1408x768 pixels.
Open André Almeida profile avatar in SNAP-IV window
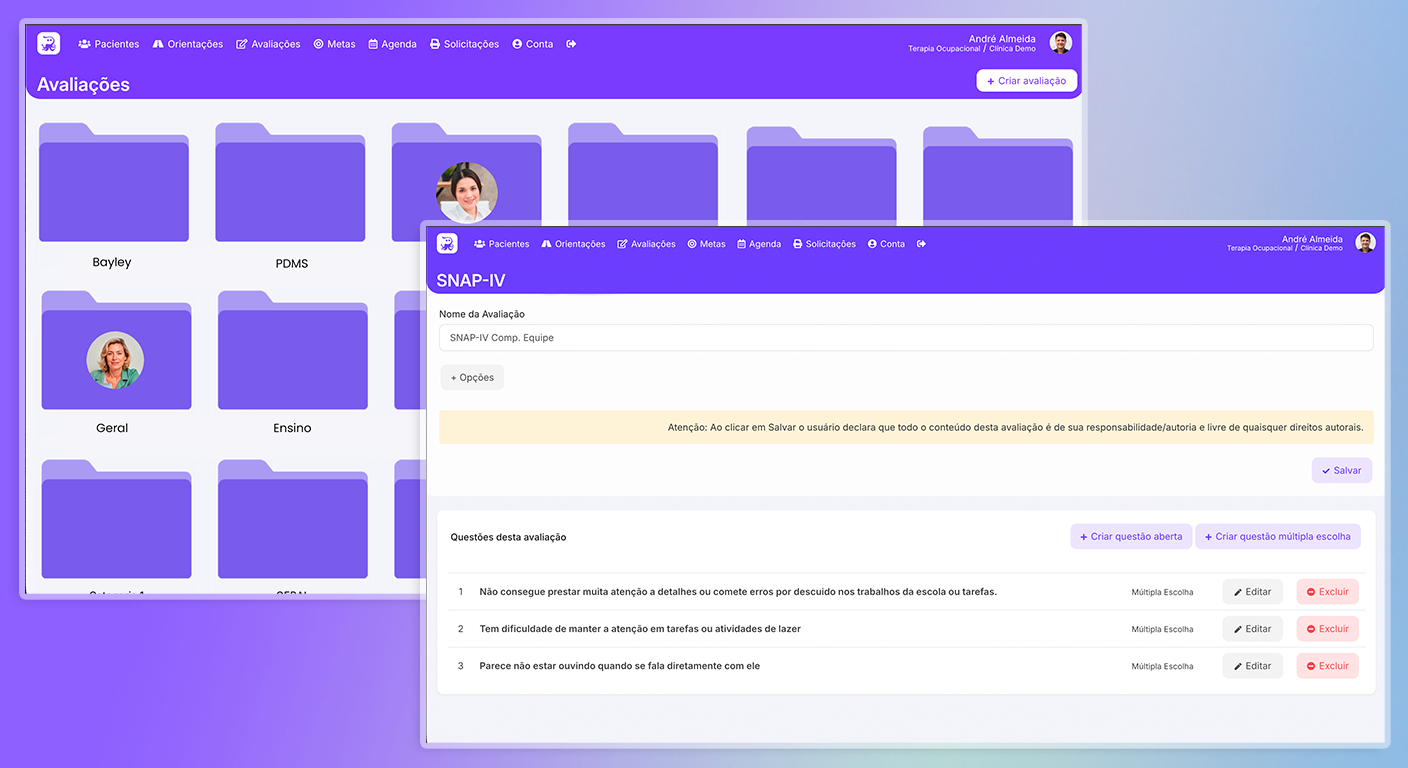[1365, 243]
